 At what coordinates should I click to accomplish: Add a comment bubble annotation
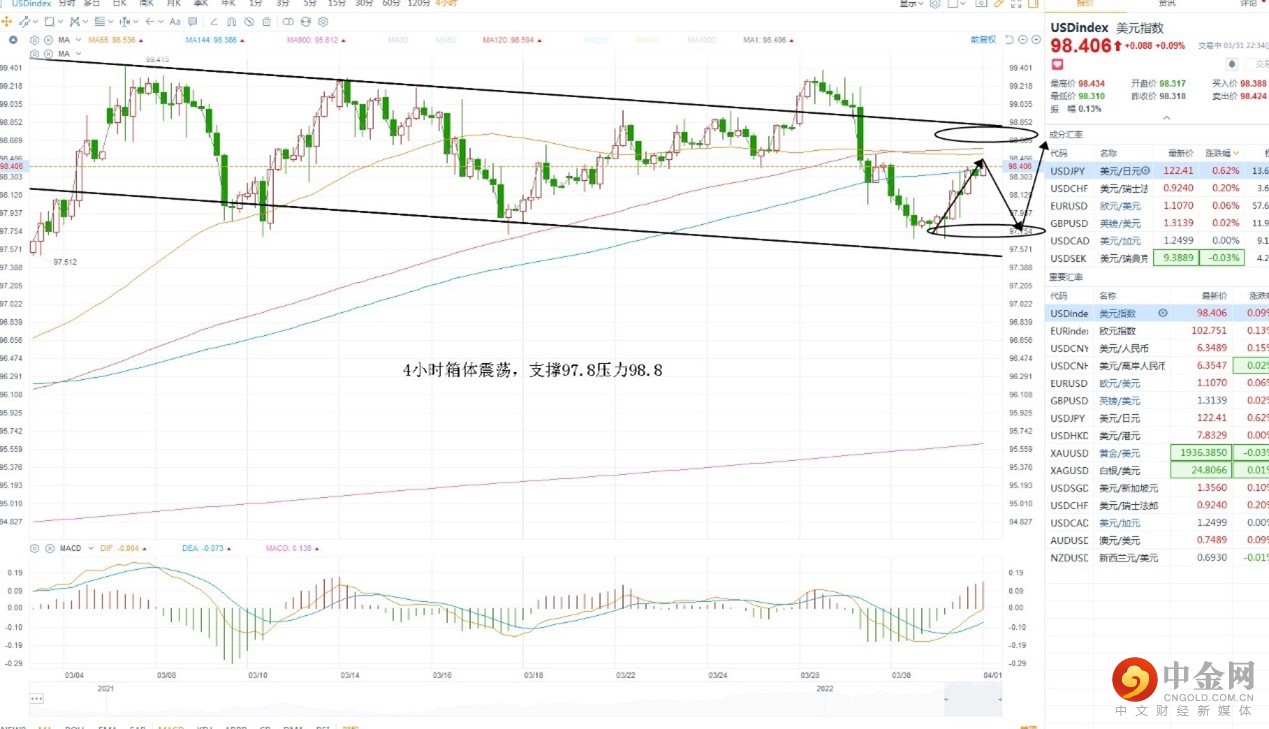coord(192,22)
